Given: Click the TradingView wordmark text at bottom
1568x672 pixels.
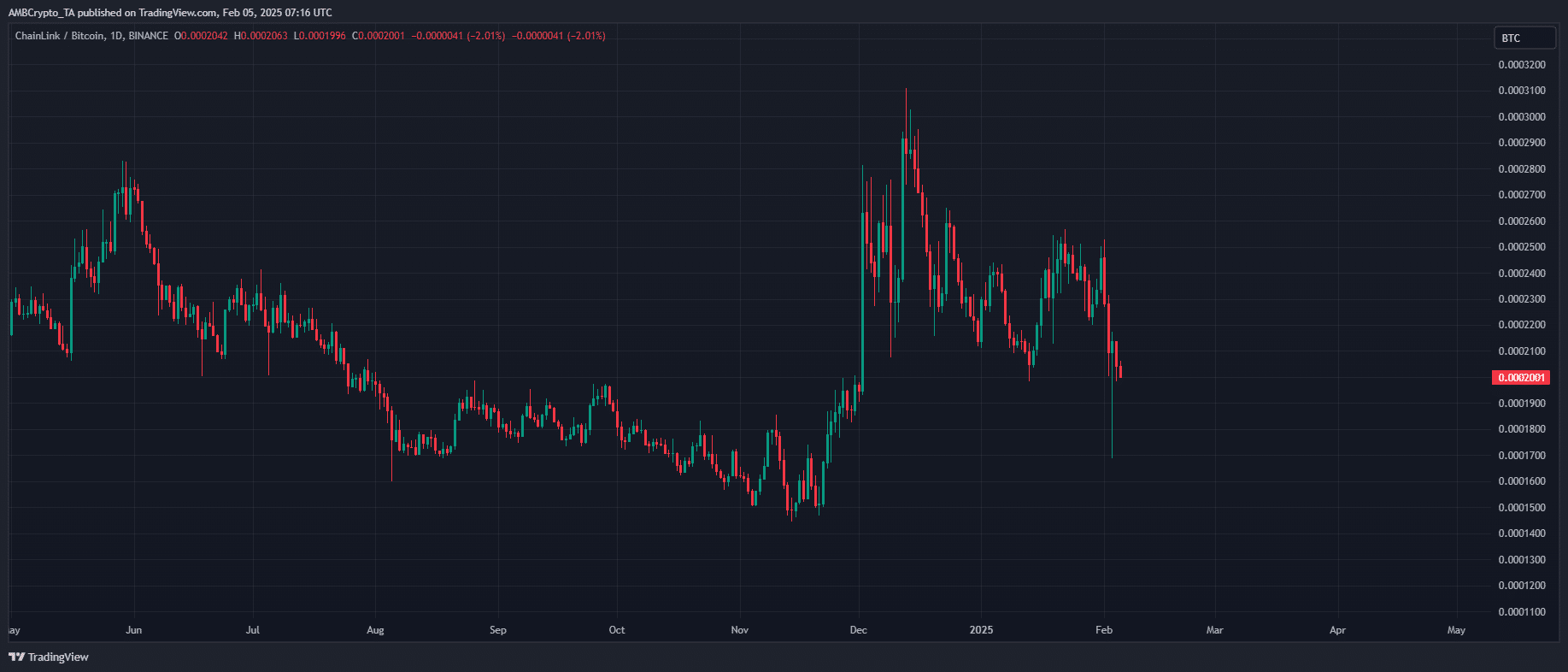Looking at the screenshot, I should [x=58, y=657].
